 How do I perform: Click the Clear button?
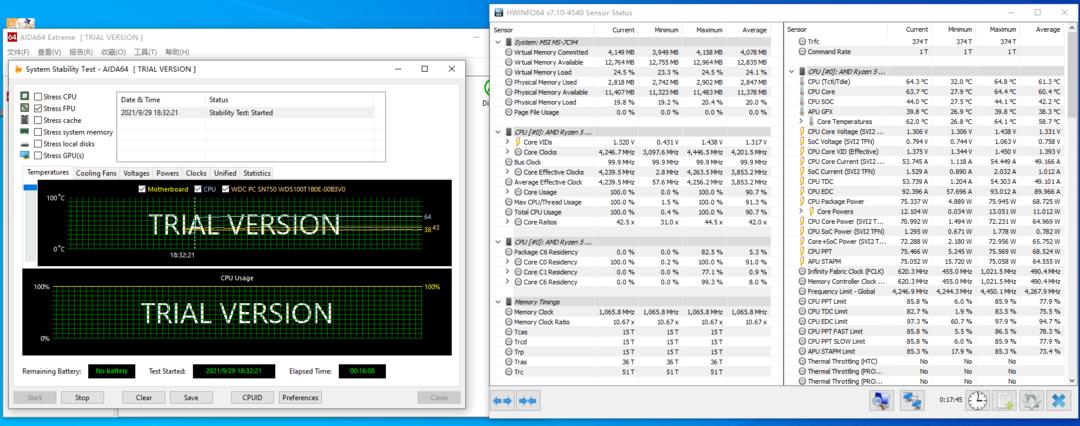(144, 398)
